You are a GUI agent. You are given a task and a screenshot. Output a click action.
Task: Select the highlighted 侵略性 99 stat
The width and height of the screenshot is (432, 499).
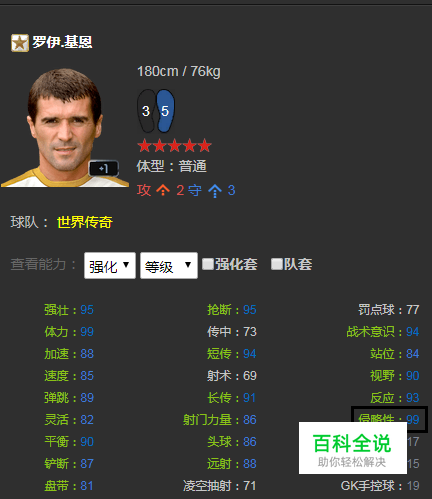(x=389, y=419)
